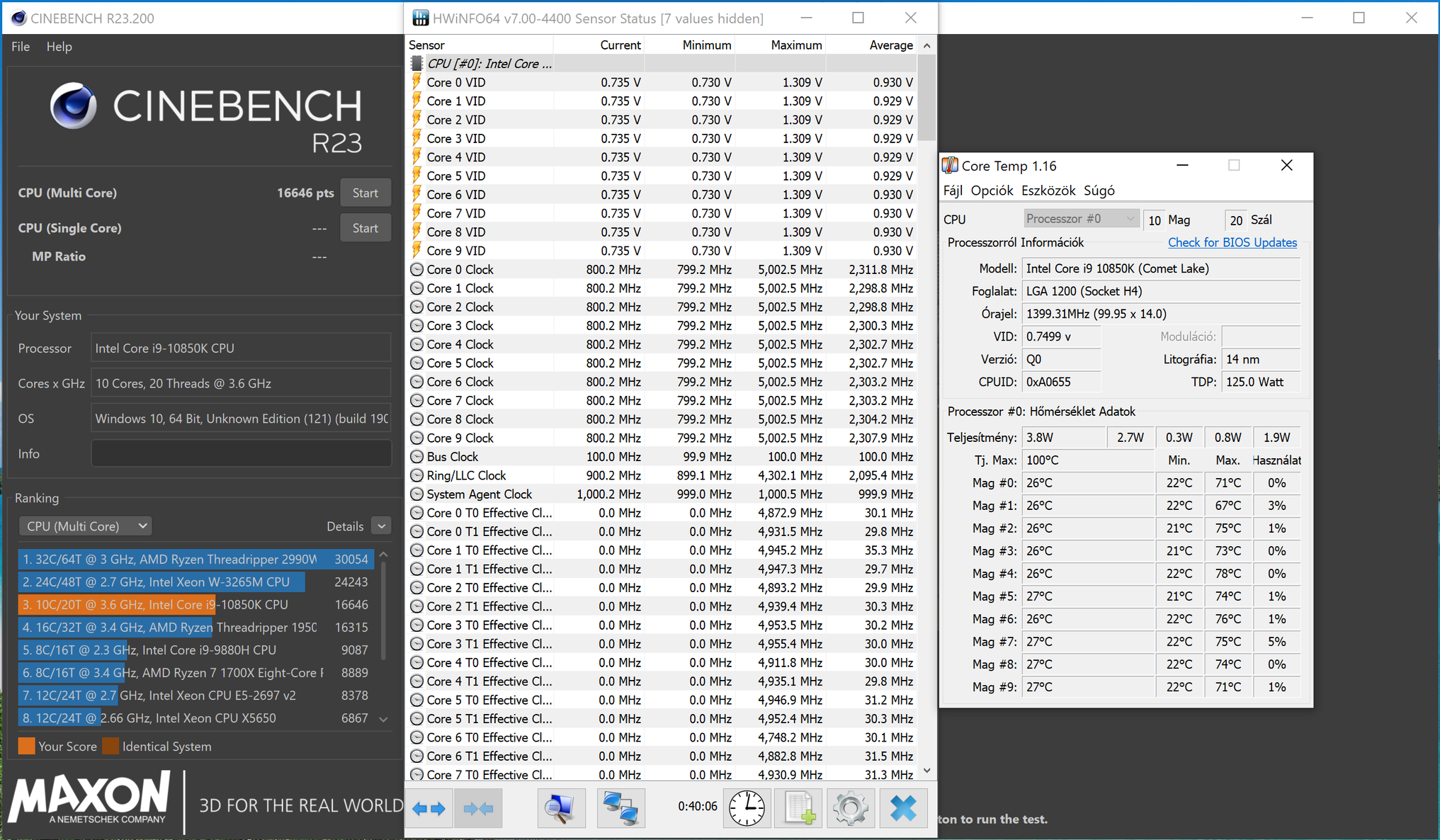Viewport: 1440px width, 840px height.
Task: Start the CPU (Single Core) test
Action: (x=365, y=228)
